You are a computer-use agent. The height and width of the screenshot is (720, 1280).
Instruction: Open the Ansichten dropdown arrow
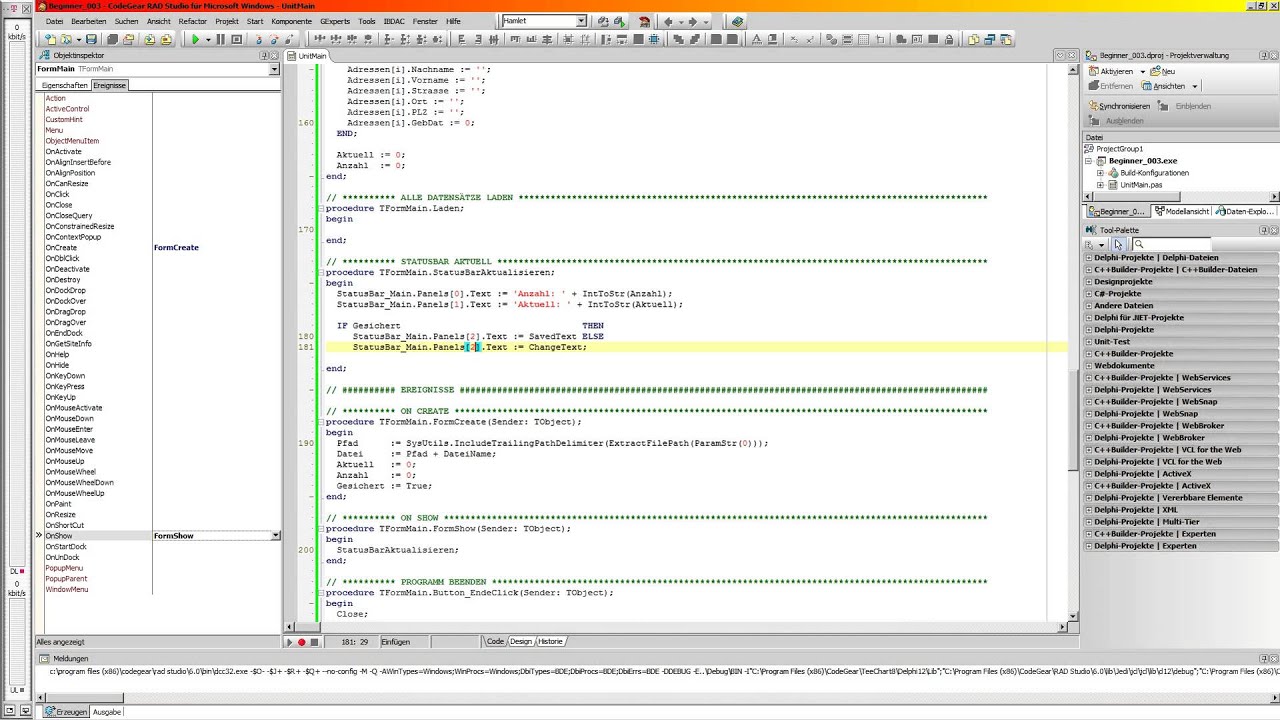pos(1195,86)
